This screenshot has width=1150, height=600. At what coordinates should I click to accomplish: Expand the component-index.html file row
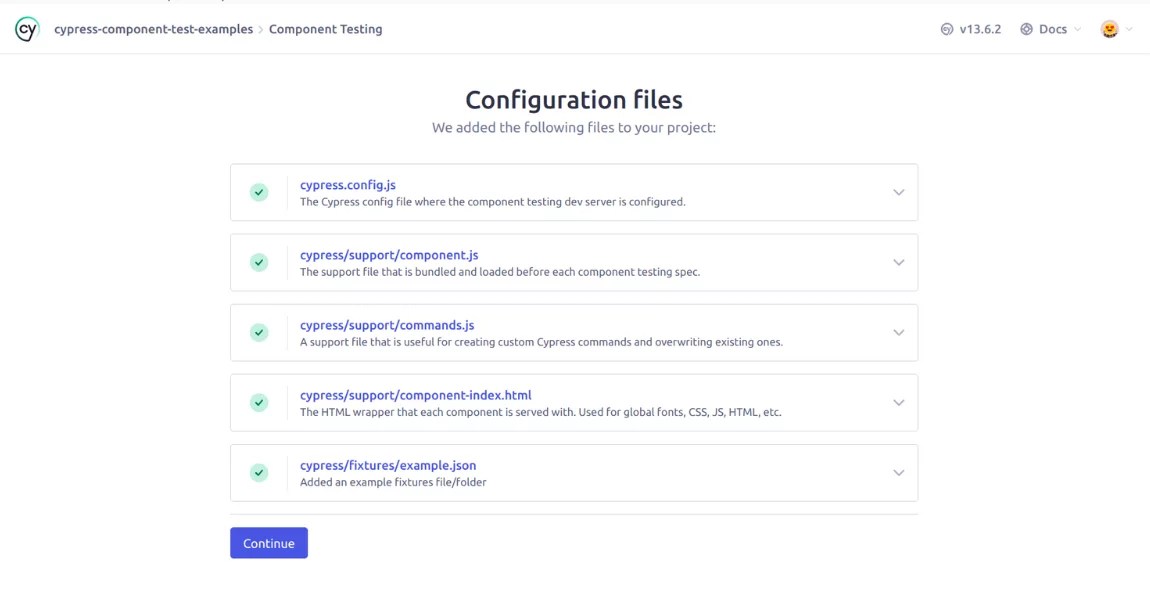[x=897, y=402]
